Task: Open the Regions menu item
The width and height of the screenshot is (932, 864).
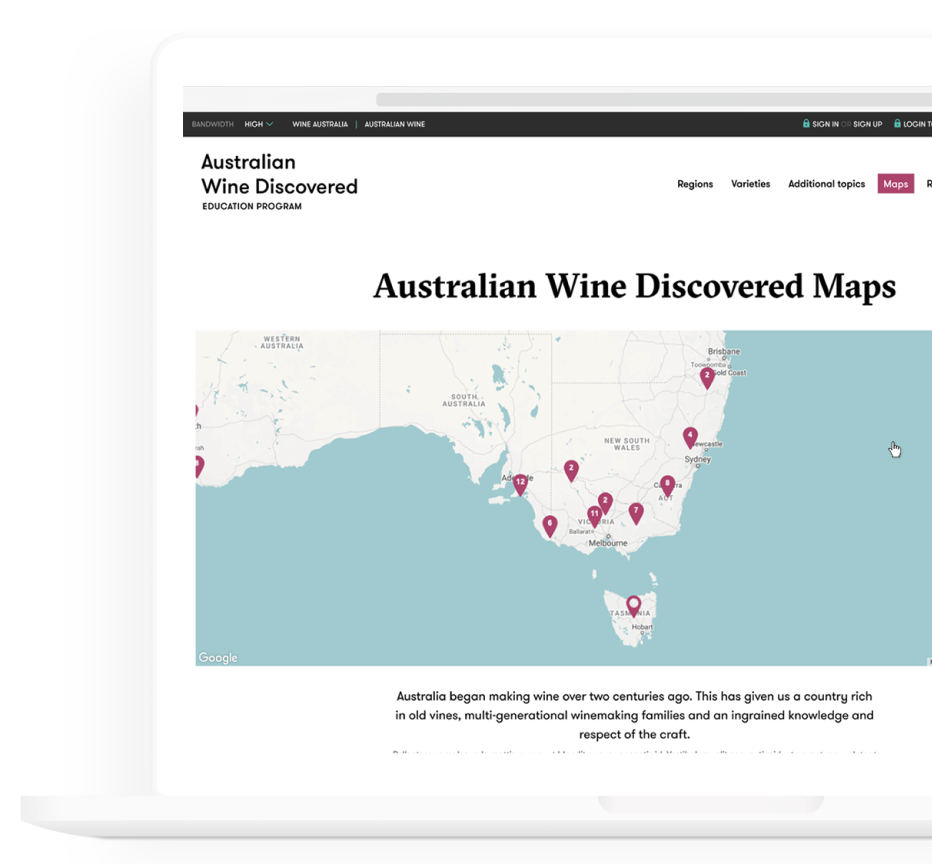Action: tap(695, 184)
